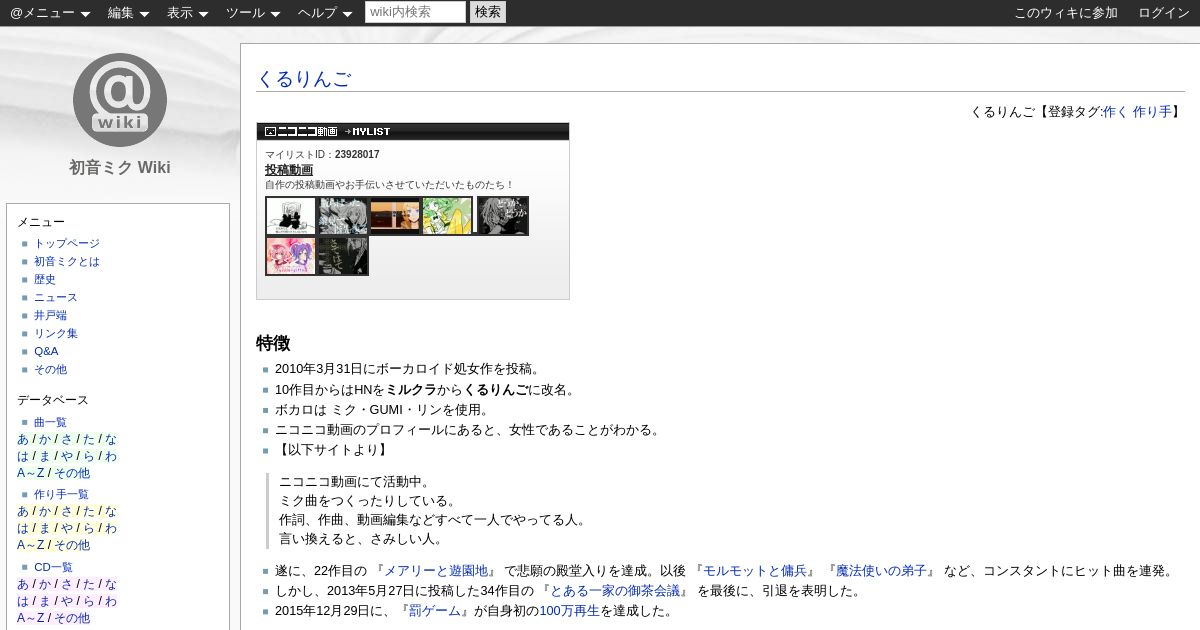Viewport: 1200px width, 630px height.
Task: Select その他 index under CD一覧
Action: pos(71,618)
